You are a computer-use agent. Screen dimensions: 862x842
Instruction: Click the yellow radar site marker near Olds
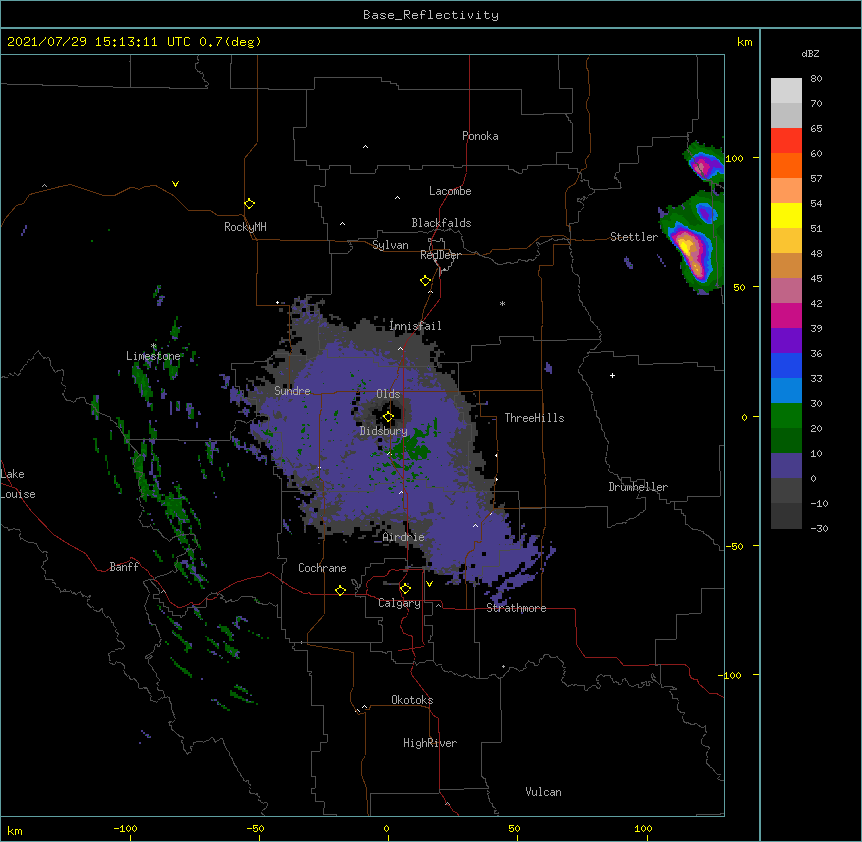(x=388, y=417)
